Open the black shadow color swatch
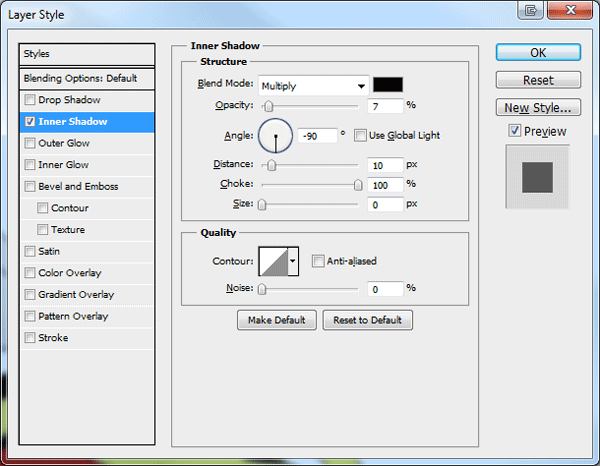The width and height of the screenshot is (600, 466). [388, 85]
